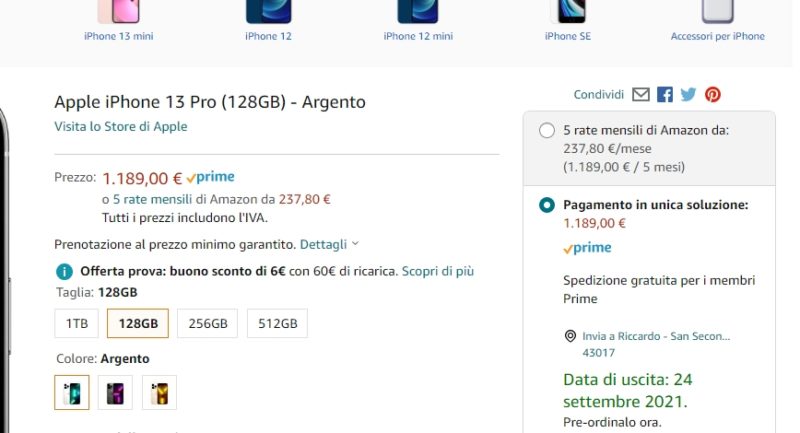
Task: Select 5 rate mensili payment option
Action: point(547,131)
